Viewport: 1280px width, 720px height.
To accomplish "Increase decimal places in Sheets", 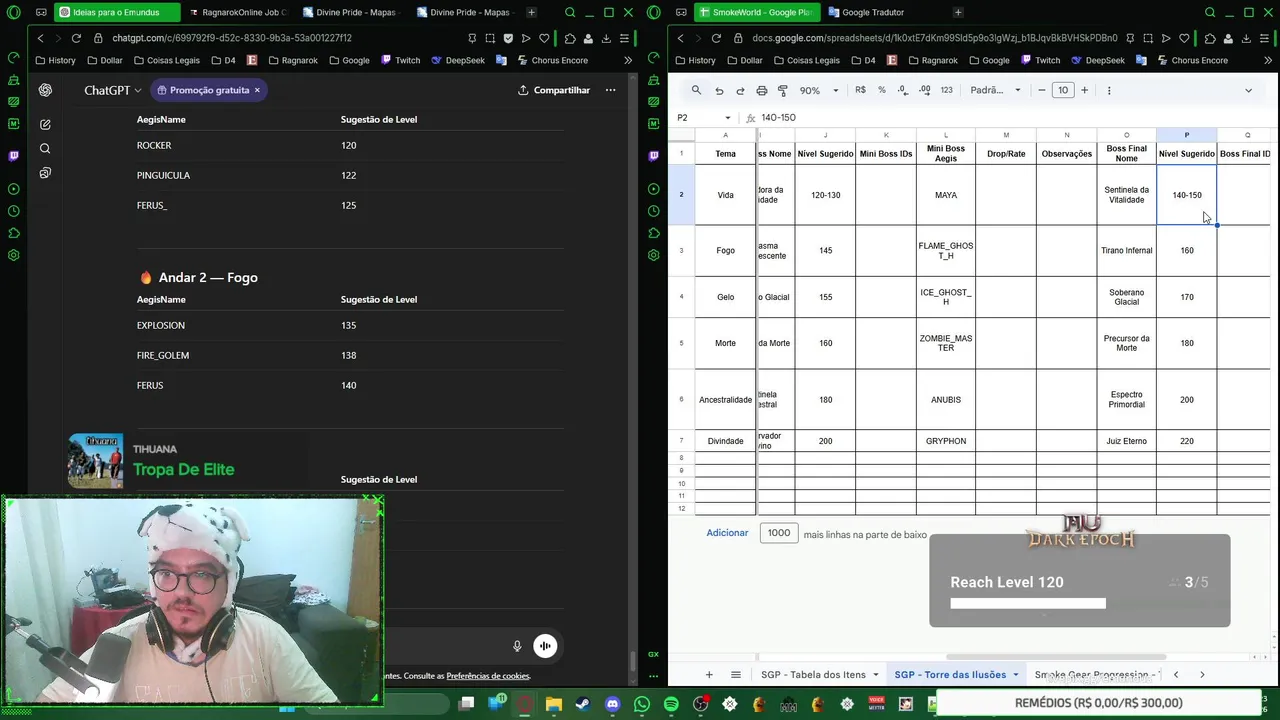I will click(x=924, y=90).
